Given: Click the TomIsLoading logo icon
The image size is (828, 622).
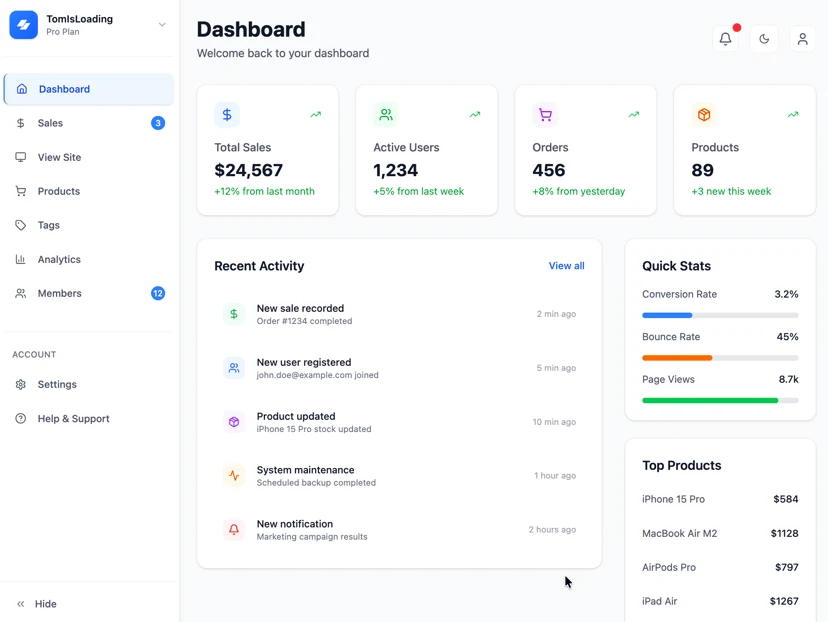Looking at the screenshot, I should 24,25.
